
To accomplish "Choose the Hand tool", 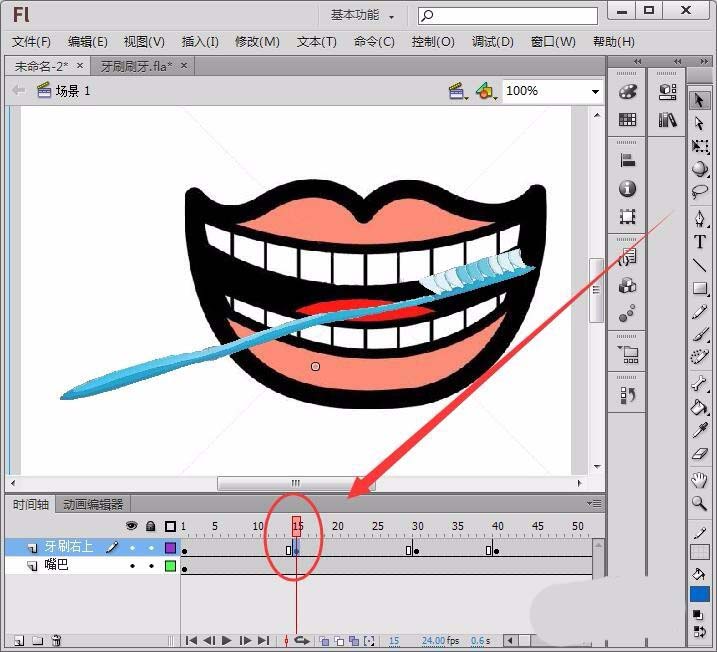I will pos(700,481).
